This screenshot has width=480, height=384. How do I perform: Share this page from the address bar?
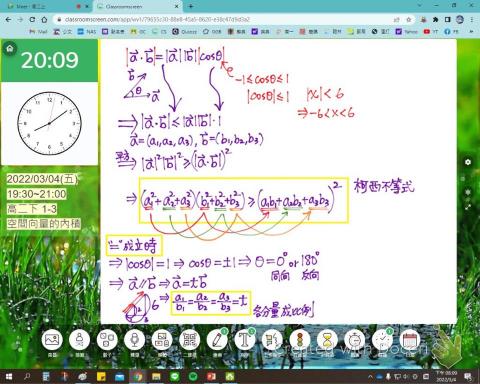pyautogui.click(x=397, y=20)
